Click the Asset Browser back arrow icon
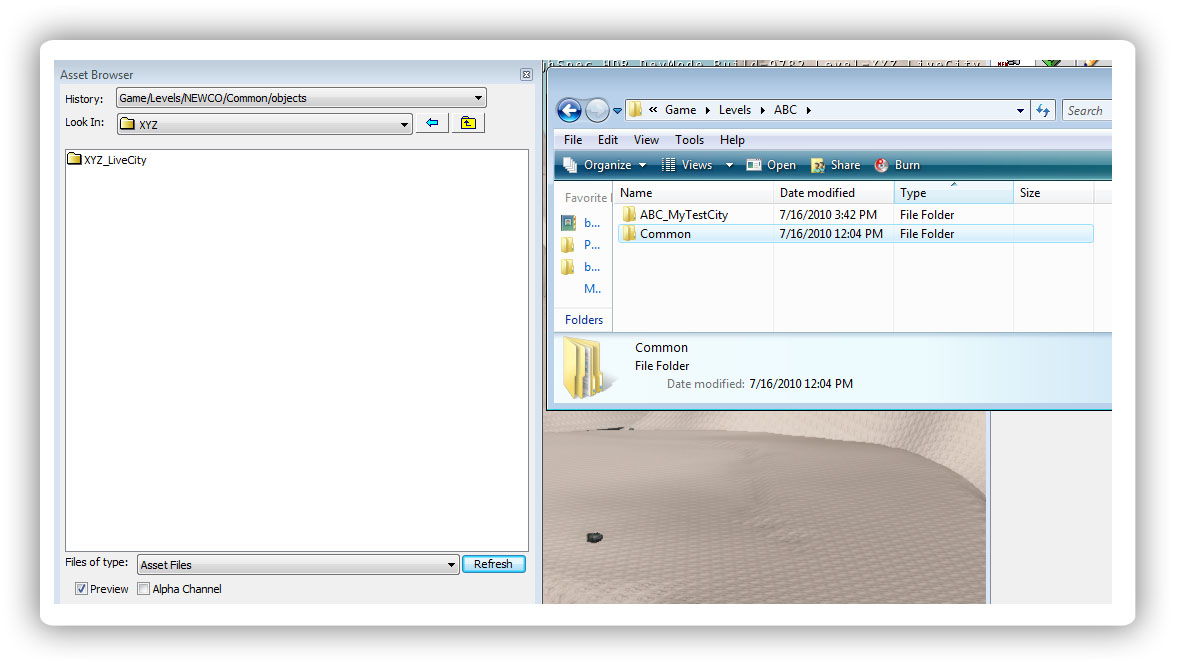The width and height of the screenshot is (1188, 666). pyautogui.click(x=432, y=123)
